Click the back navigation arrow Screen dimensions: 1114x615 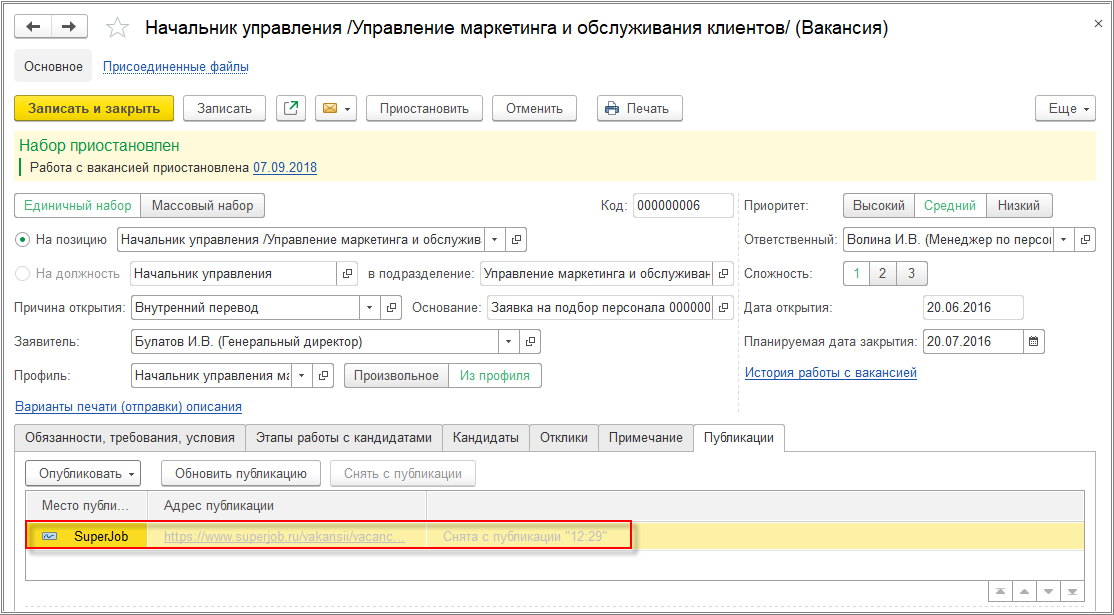[x=33, y=27]
